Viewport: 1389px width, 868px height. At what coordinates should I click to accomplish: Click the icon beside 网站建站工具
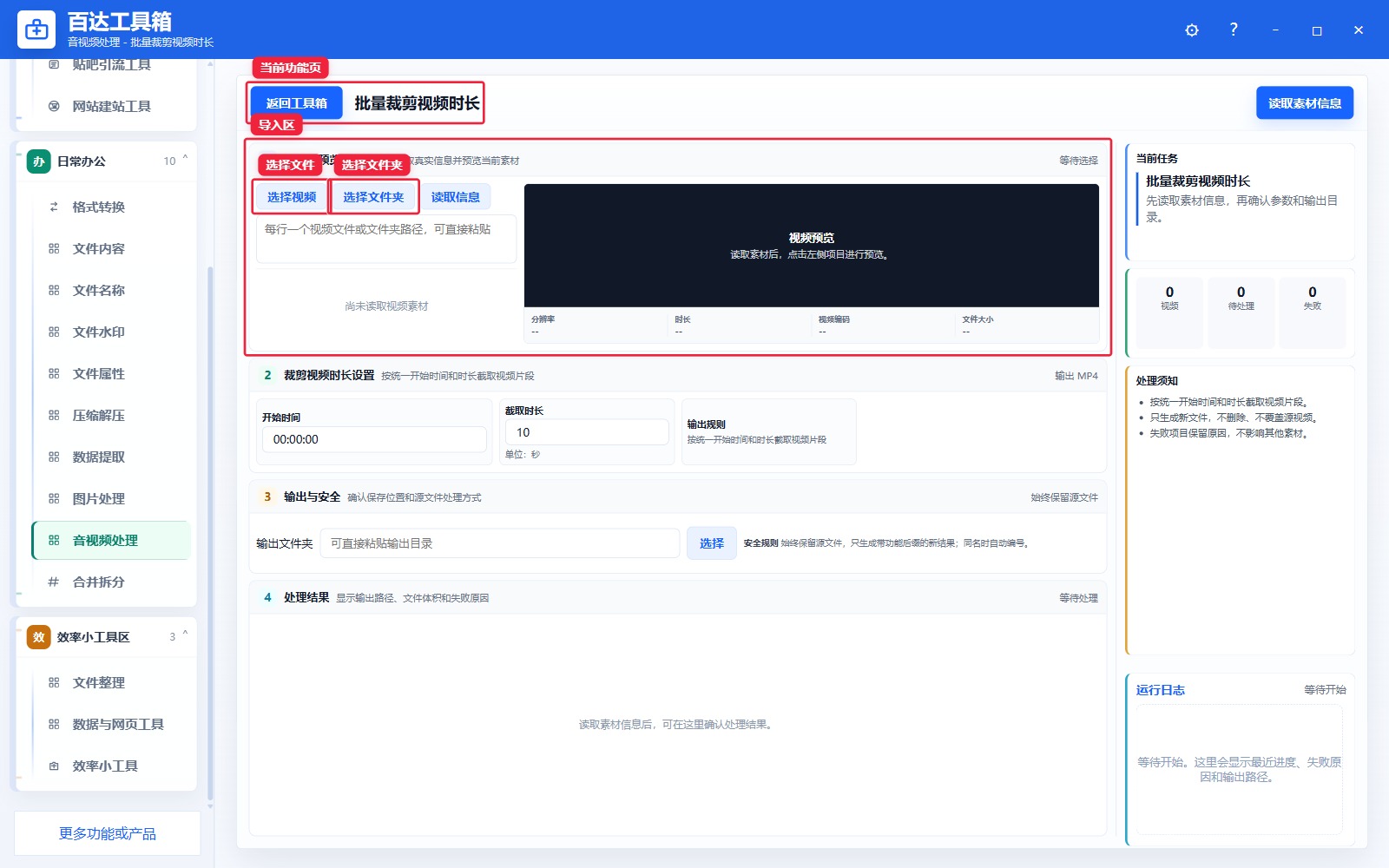54,106
